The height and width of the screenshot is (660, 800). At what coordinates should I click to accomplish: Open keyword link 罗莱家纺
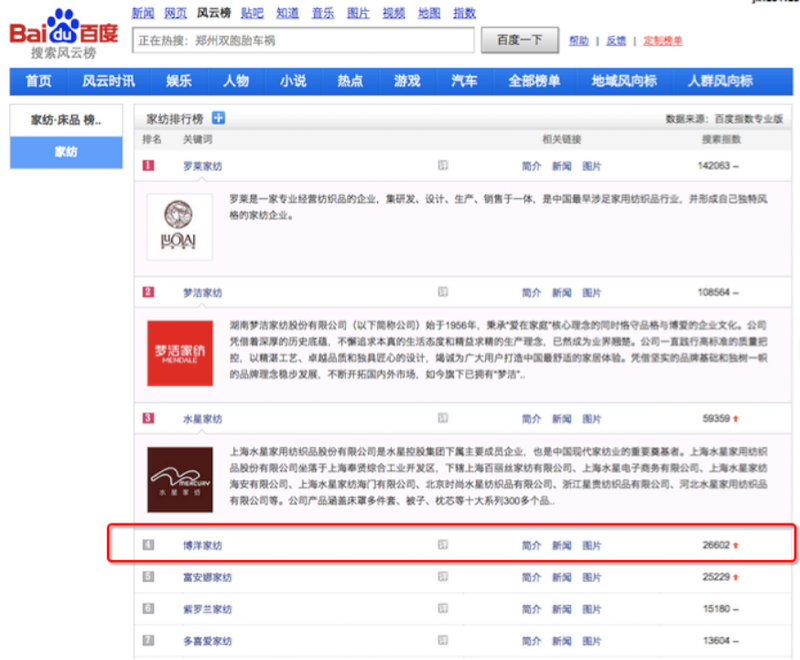coord(203,166)
